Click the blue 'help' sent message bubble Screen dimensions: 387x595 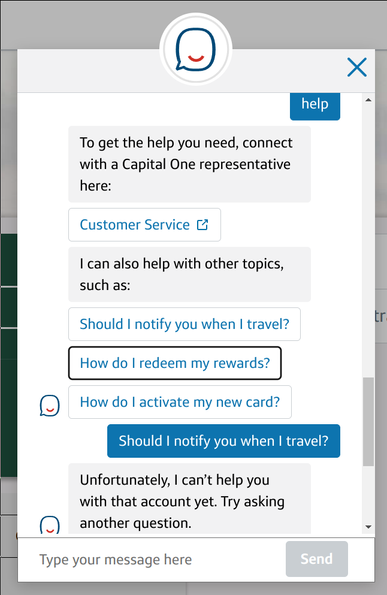[315, 105]
